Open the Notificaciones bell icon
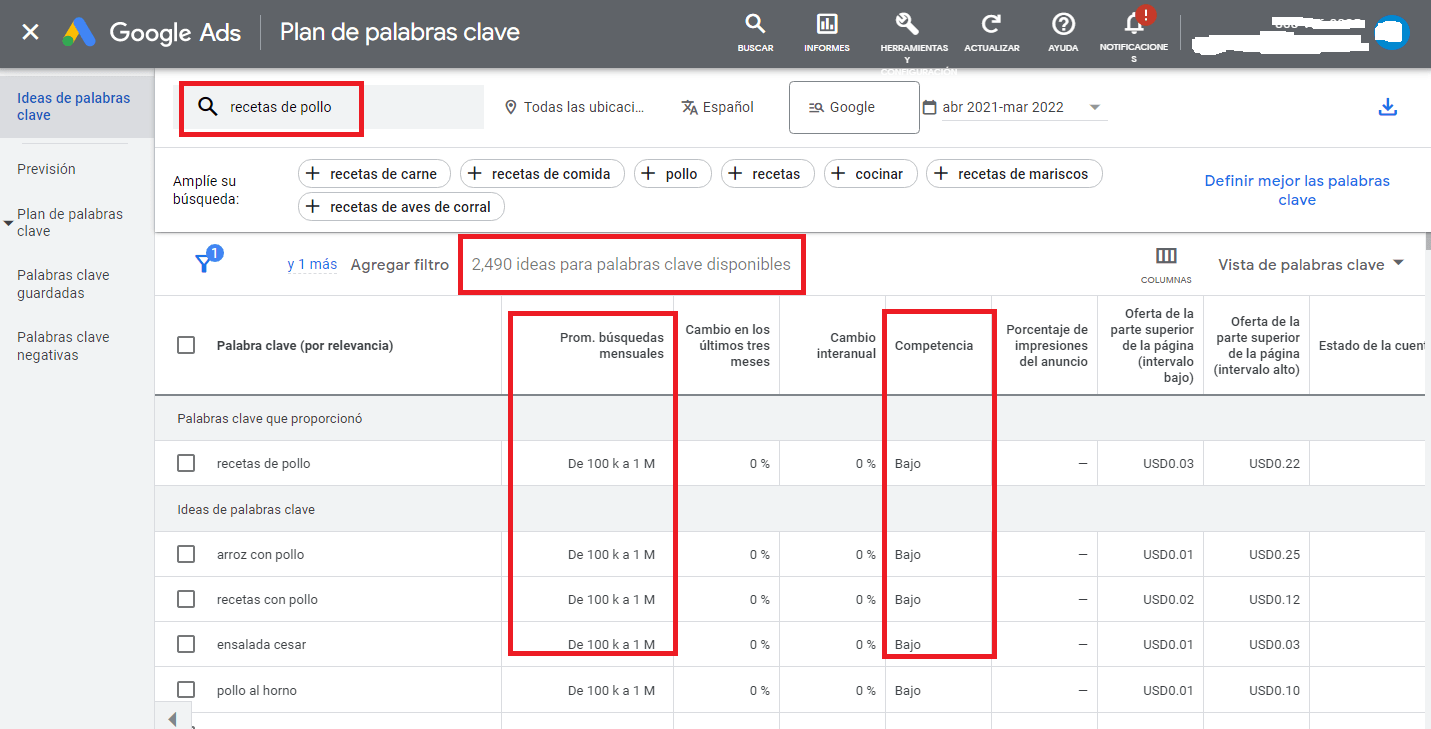 [x=1134, y=24]
